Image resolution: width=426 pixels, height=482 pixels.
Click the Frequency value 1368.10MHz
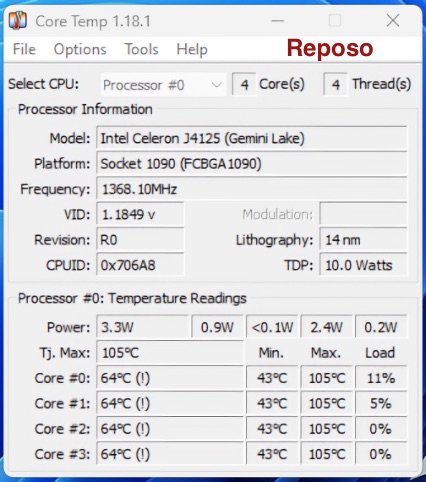point(252,189)
